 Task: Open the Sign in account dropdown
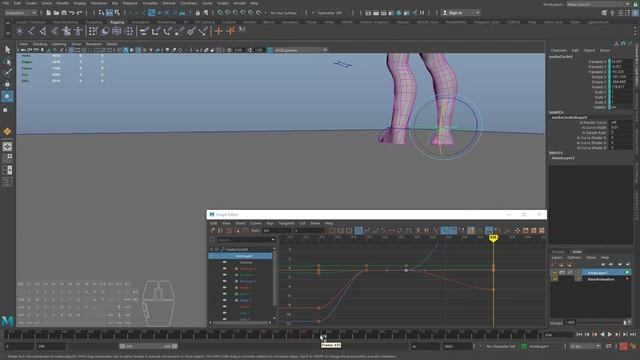461,13
